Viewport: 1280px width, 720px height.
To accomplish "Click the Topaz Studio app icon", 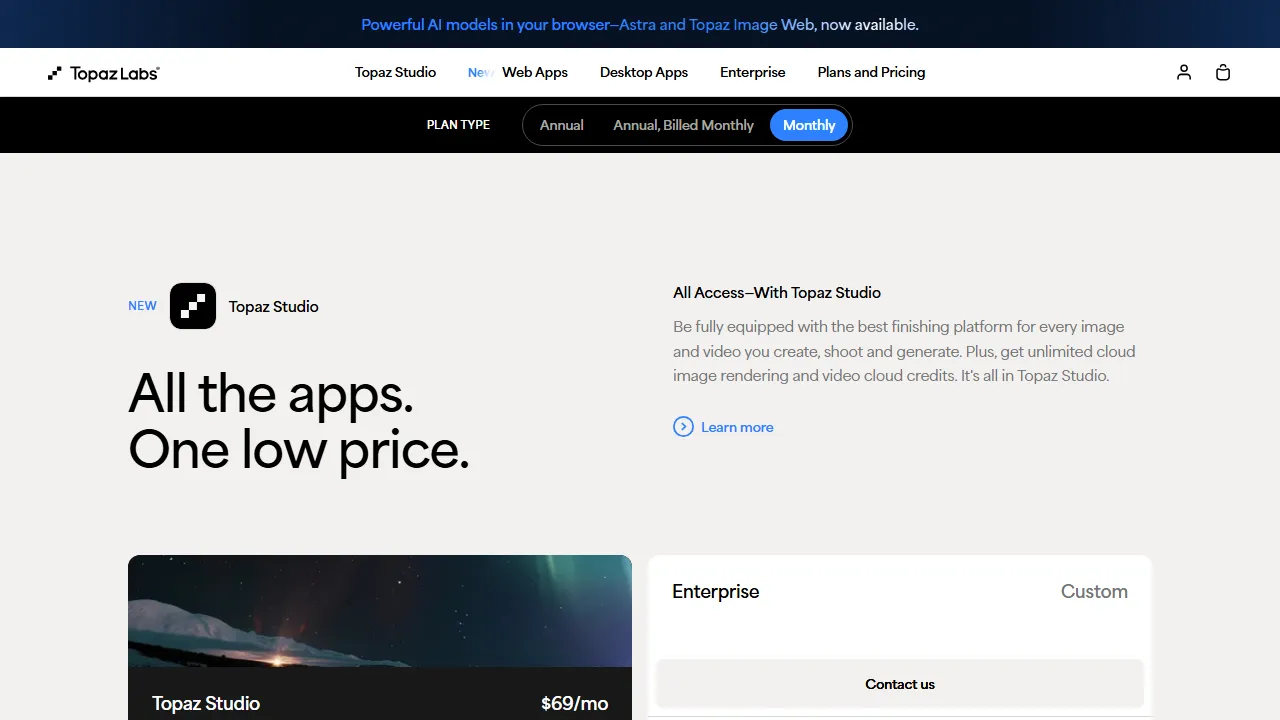I will tap(193, 306).
